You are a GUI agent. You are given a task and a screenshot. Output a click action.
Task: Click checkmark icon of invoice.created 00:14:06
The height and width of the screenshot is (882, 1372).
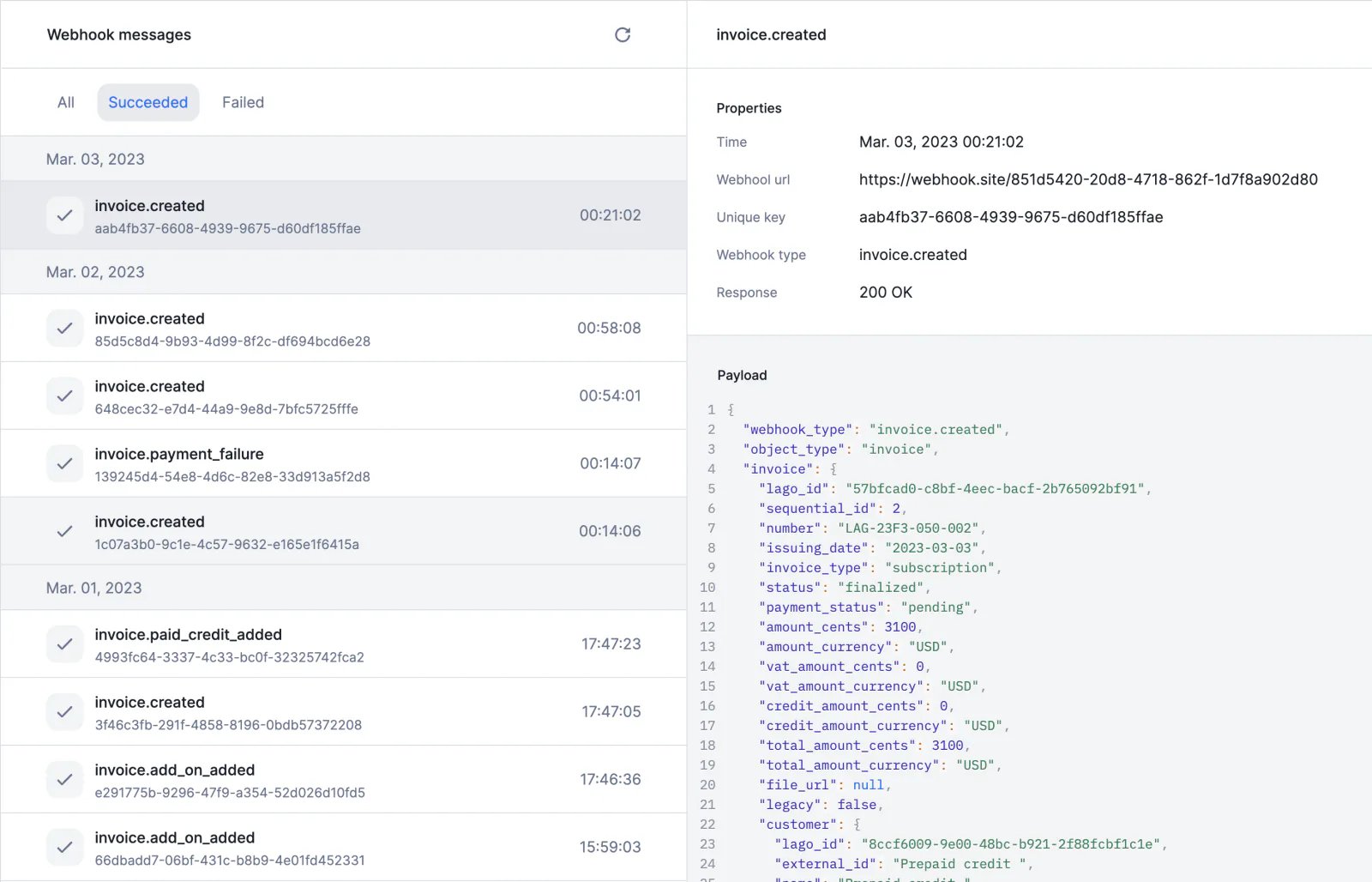(x=64, y=532)
